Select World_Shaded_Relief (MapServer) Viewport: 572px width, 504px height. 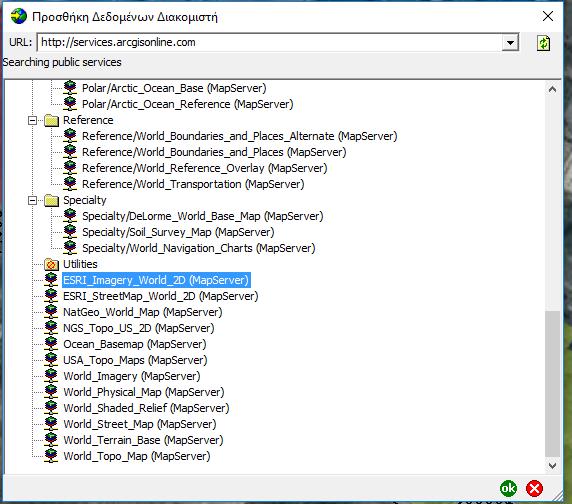(146, 408)
